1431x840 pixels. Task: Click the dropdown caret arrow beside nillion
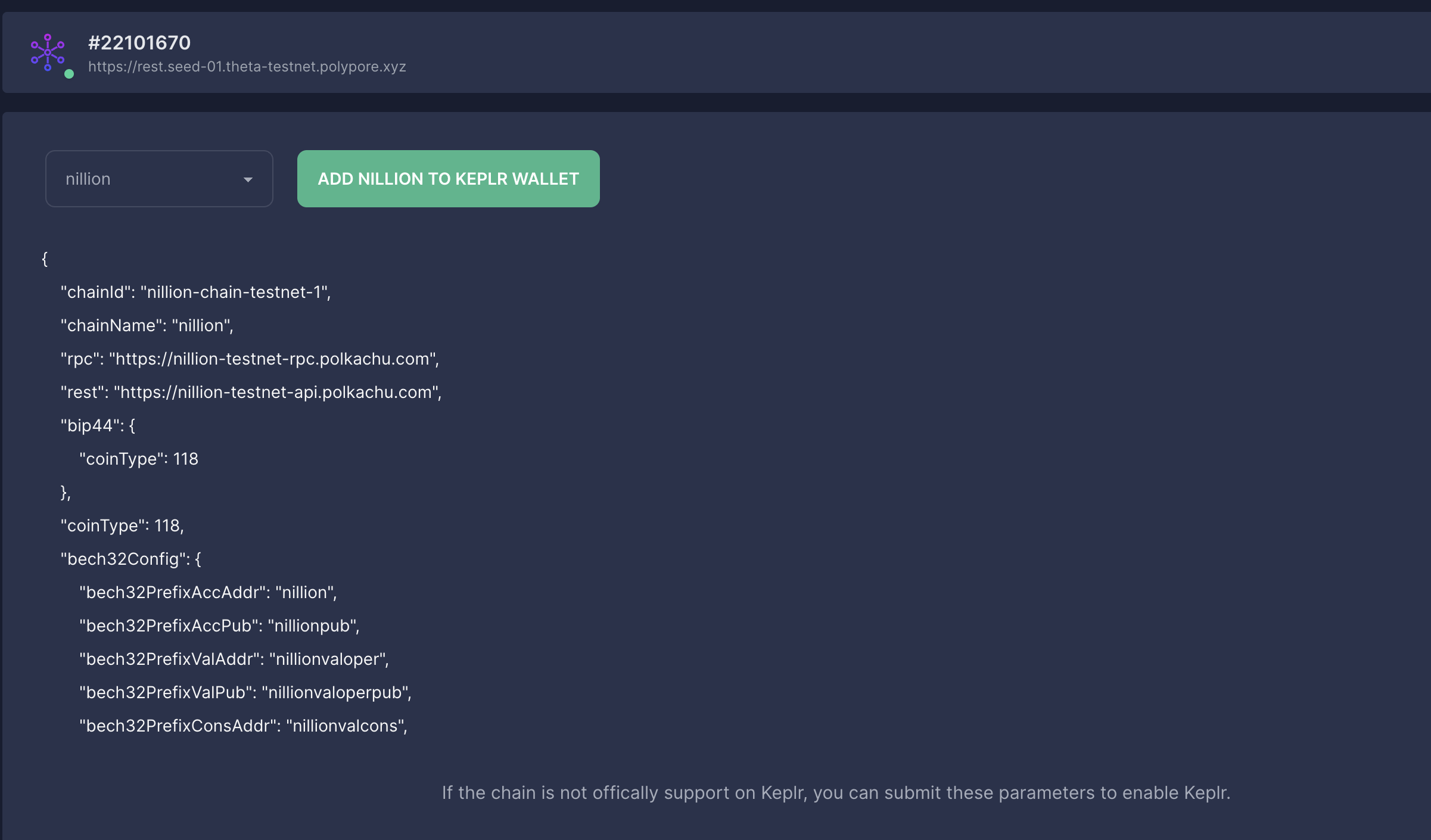coord(248,179)
